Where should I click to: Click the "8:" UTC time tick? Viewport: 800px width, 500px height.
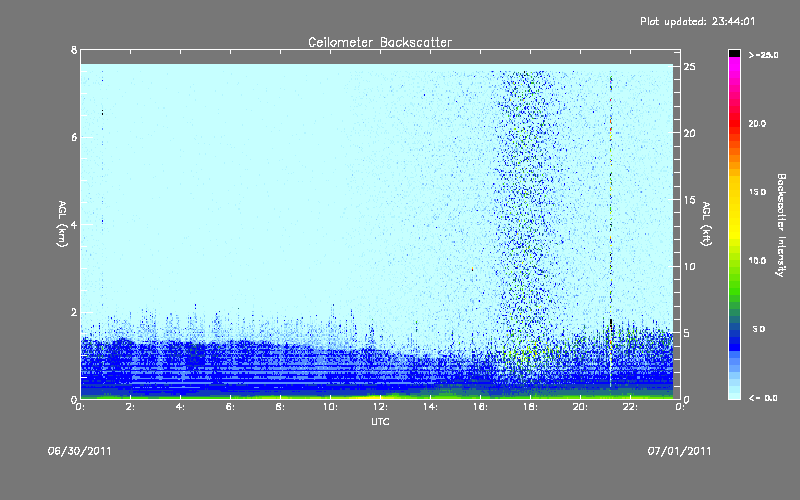pos(280,407)
